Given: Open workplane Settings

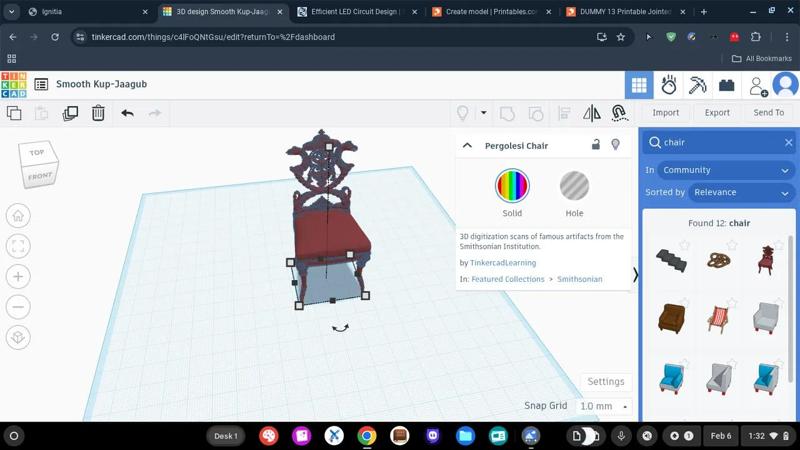Looking at the screenshot, I should pos(606,382).
